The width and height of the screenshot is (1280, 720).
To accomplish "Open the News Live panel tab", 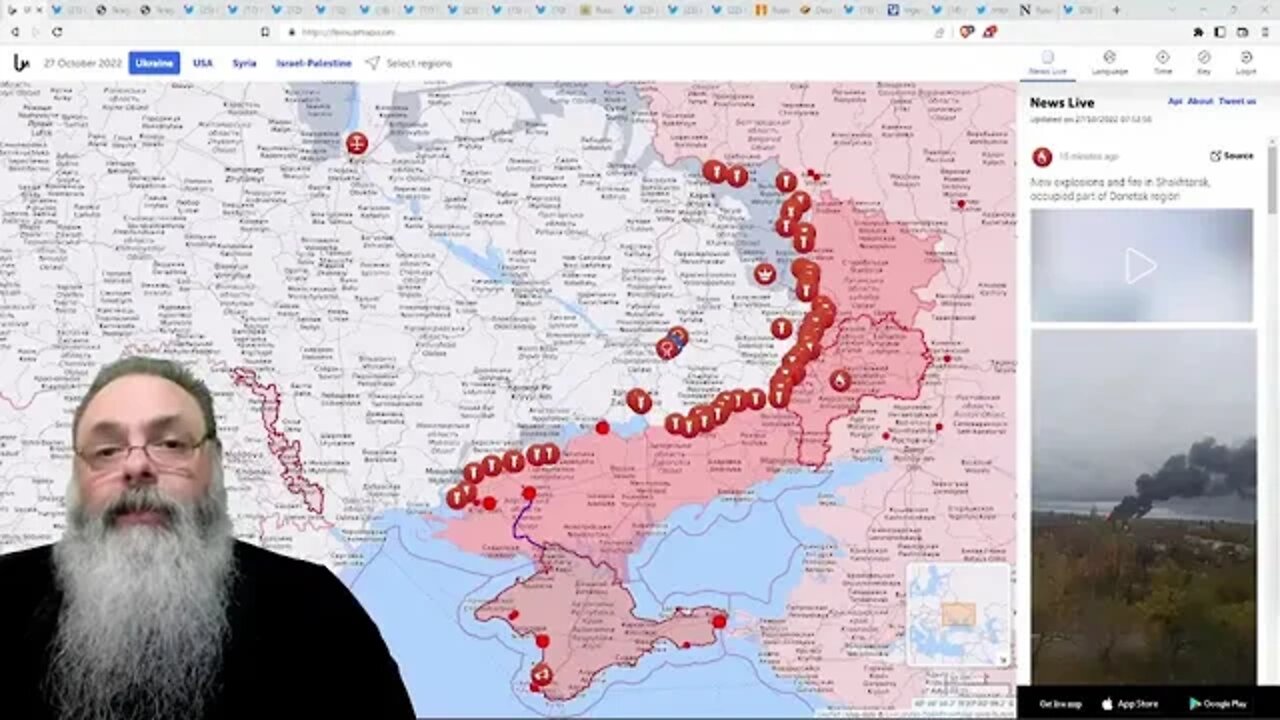I will [x=1047, y=63].
